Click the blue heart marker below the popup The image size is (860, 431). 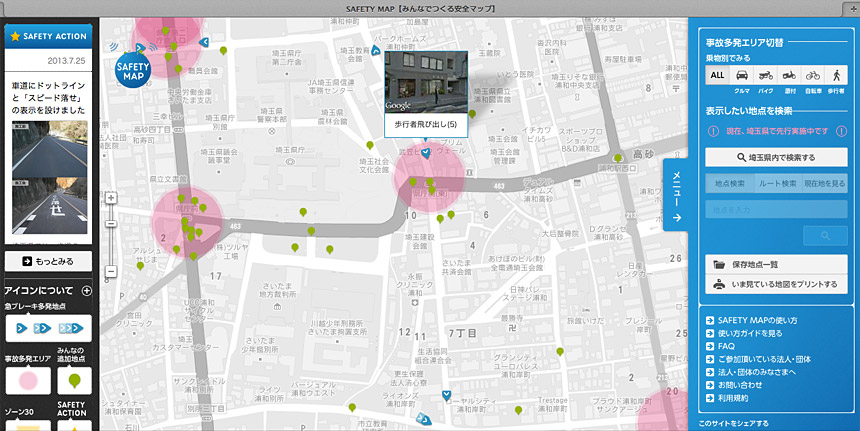[x=426, y=154]
